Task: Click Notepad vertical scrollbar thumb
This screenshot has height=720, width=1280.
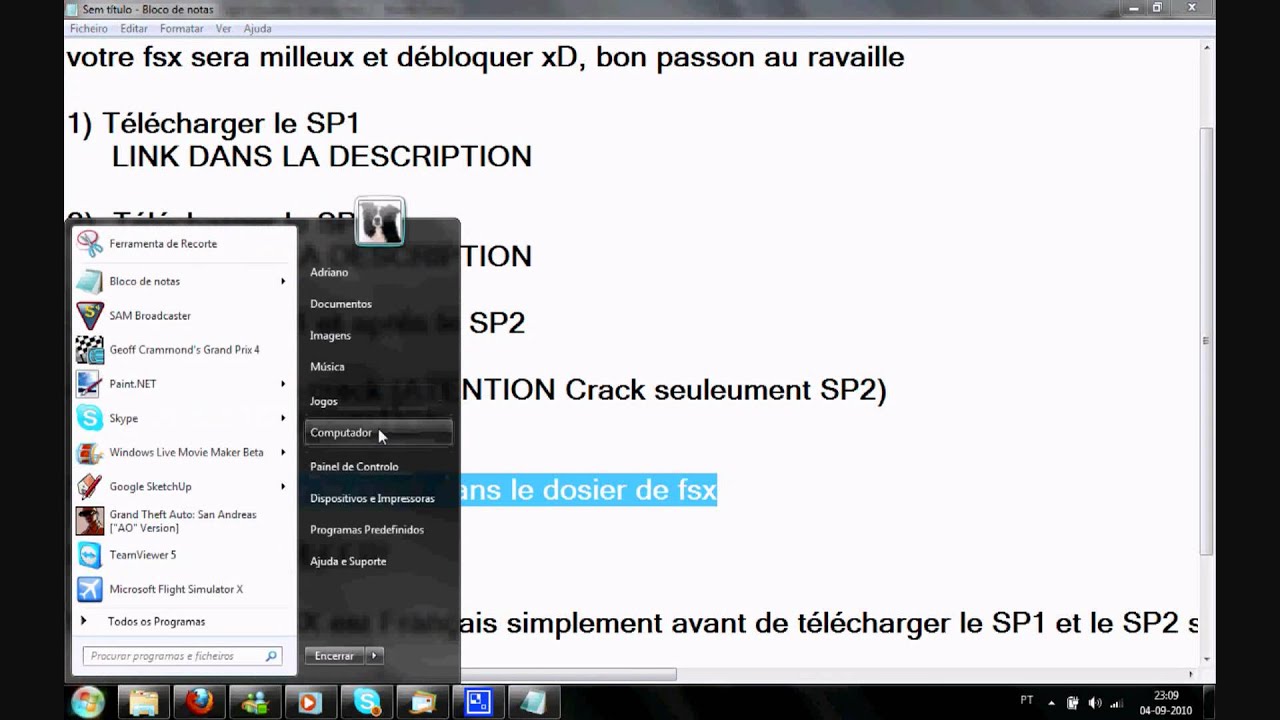Action: click(1207, 341)
